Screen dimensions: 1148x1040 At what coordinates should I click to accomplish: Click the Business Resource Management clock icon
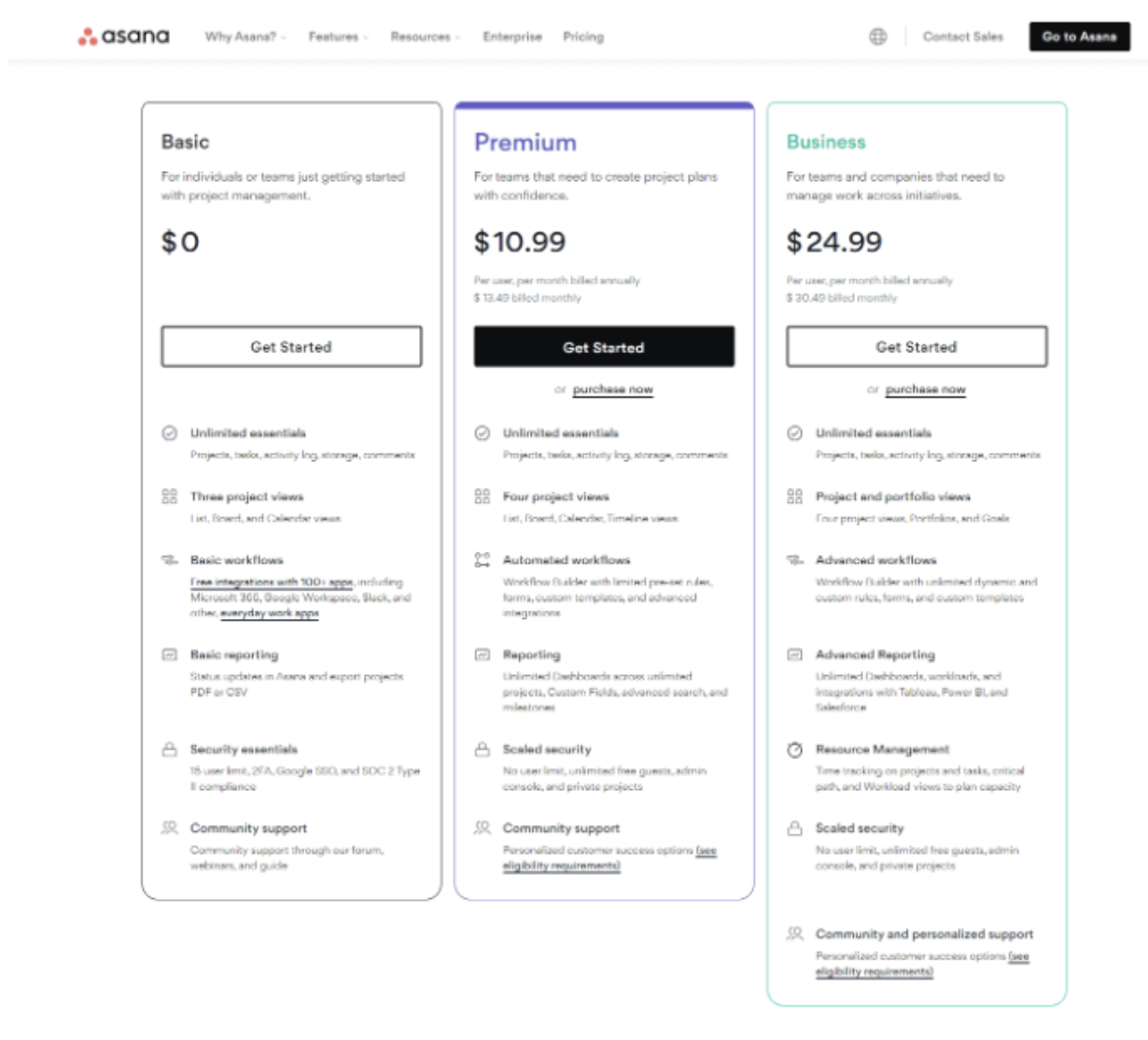click(794, 750)
